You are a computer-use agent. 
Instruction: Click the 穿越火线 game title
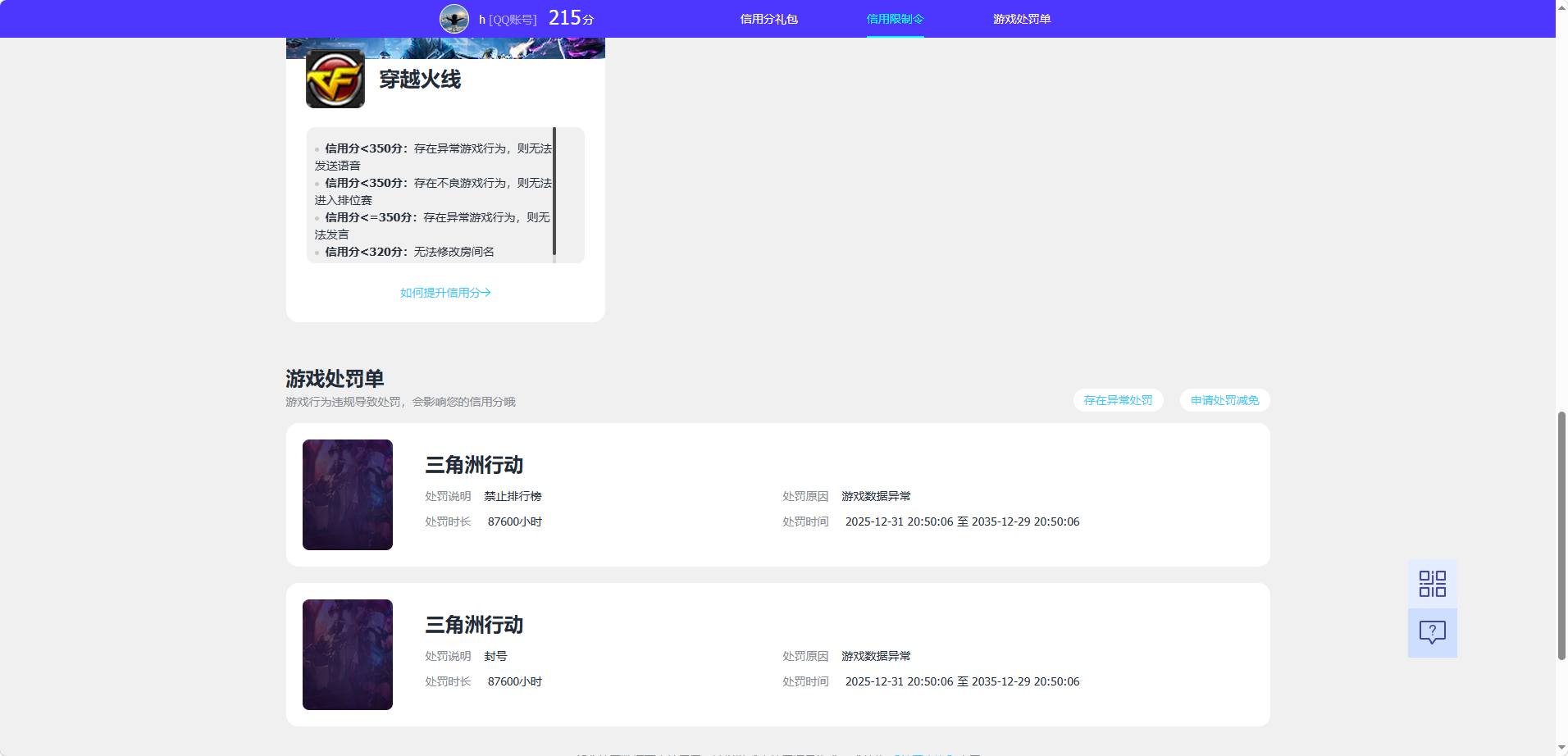[420, 80]
